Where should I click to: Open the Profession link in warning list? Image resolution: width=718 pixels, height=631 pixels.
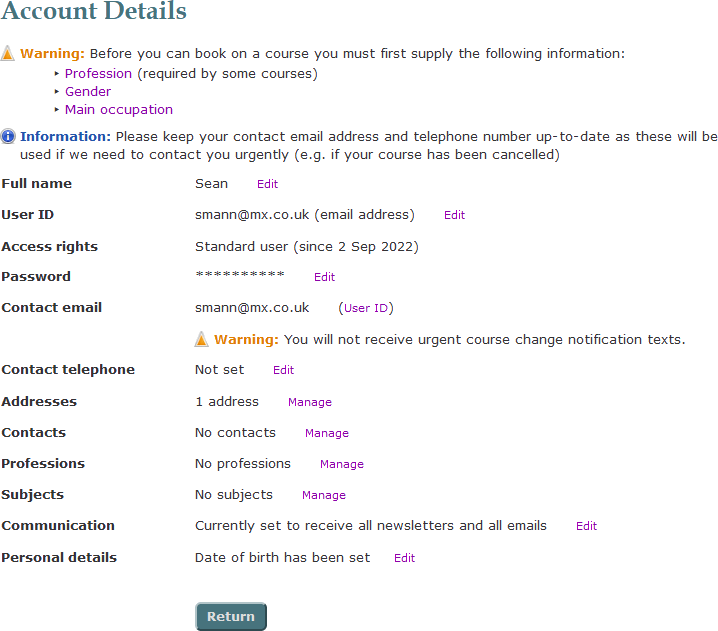coord(98,74)
